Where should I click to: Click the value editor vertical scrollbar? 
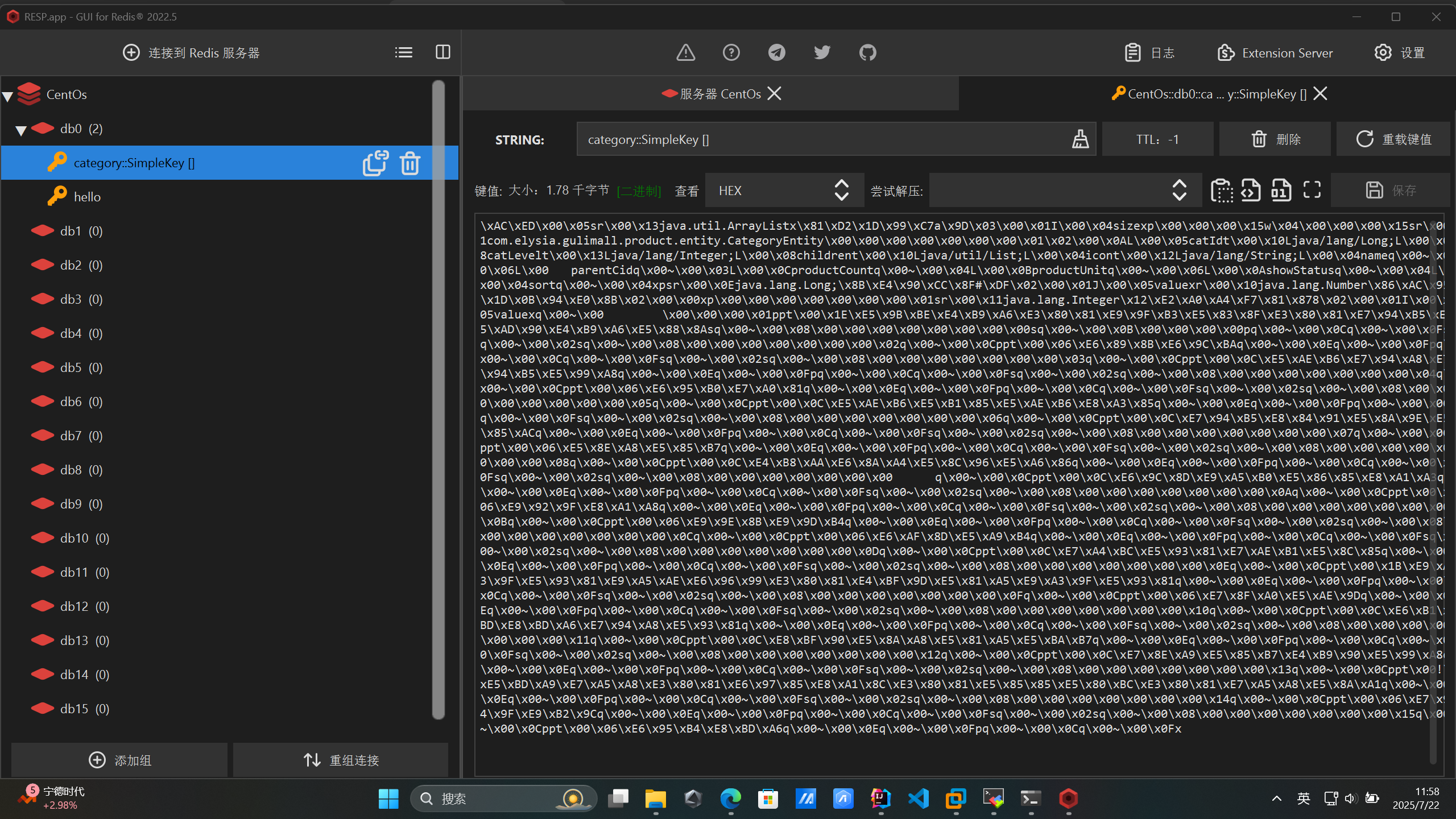tap(1433, 492)
